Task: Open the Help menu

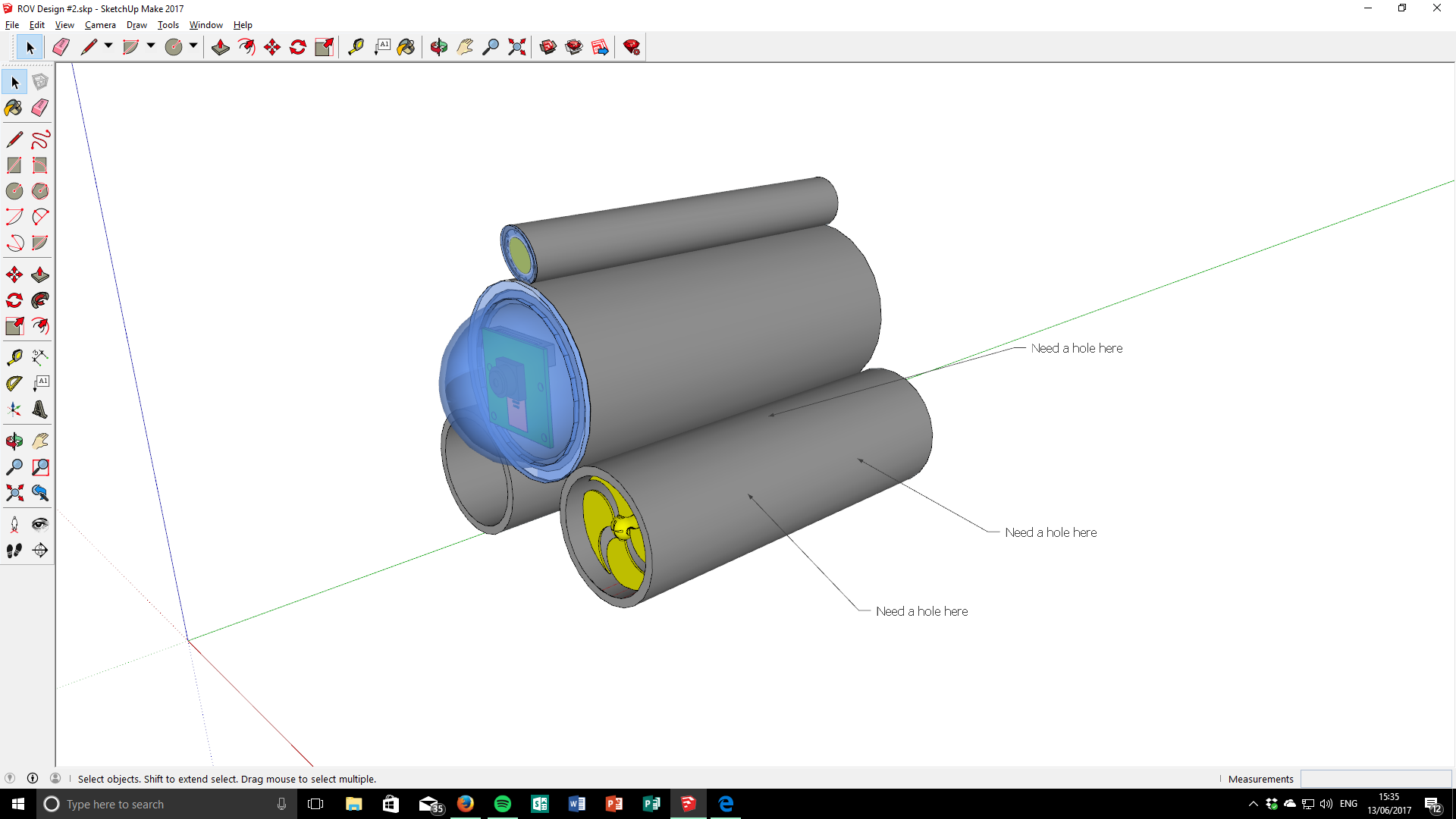Action: point(243,25)
